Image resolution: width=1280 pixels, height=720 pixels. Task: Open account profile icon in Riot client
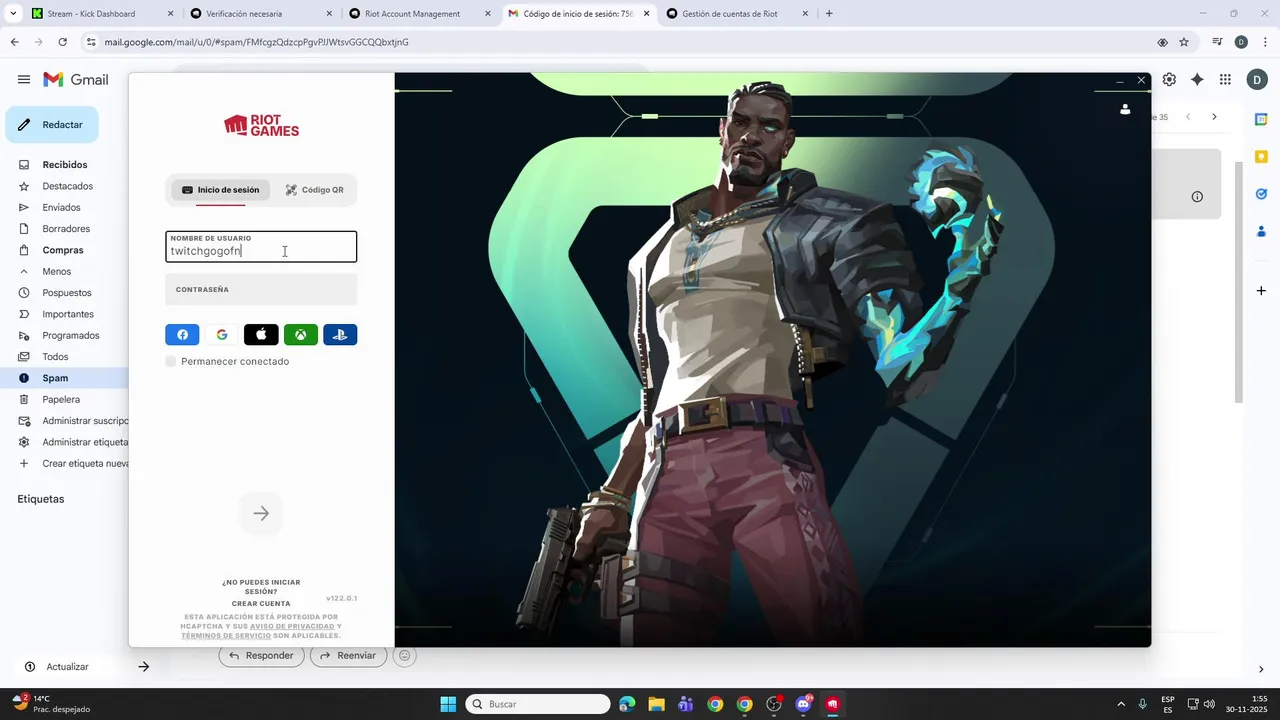(1125, 109)
